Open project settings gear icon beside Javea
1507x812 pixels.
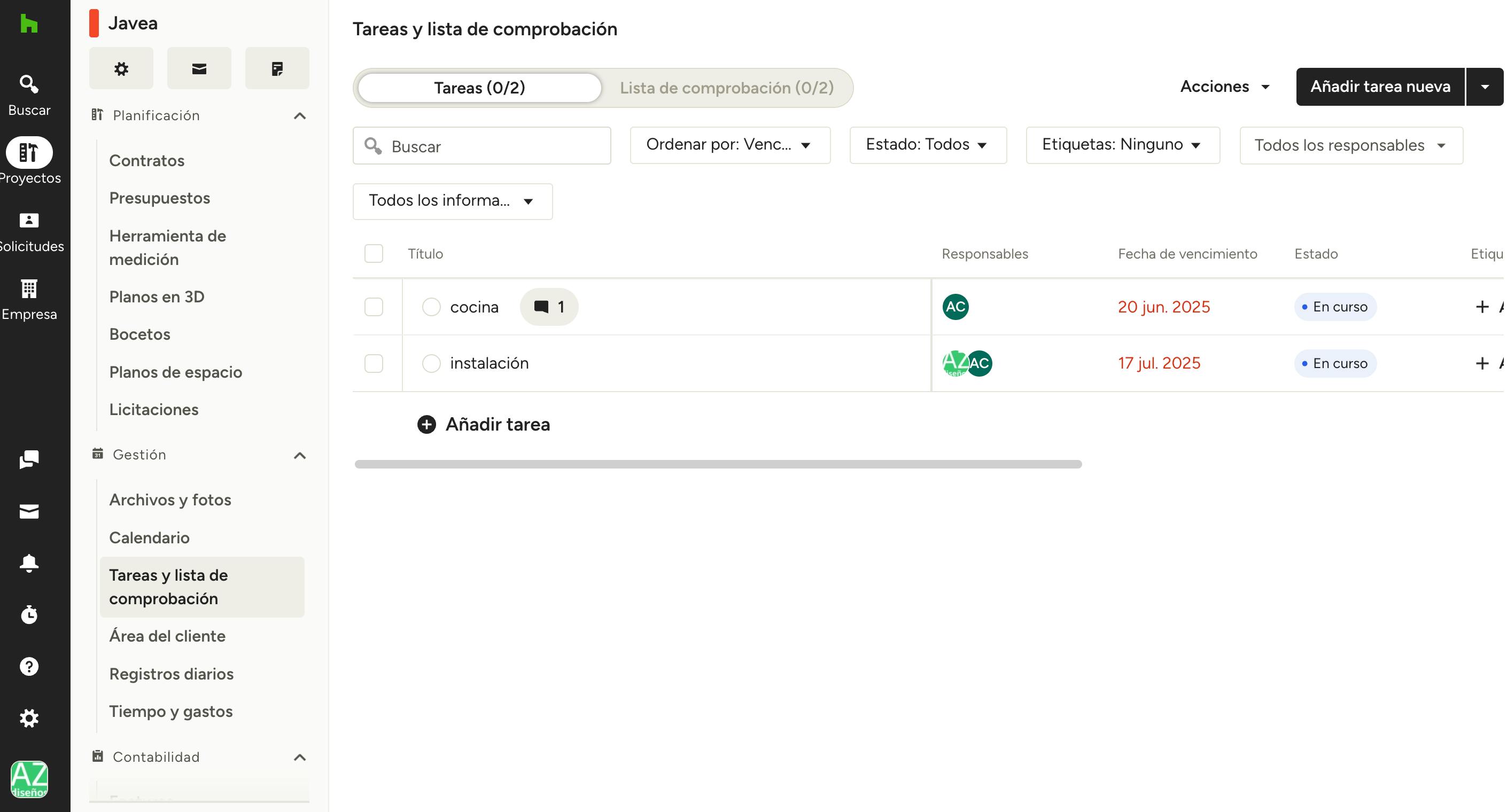pos(121,68)
